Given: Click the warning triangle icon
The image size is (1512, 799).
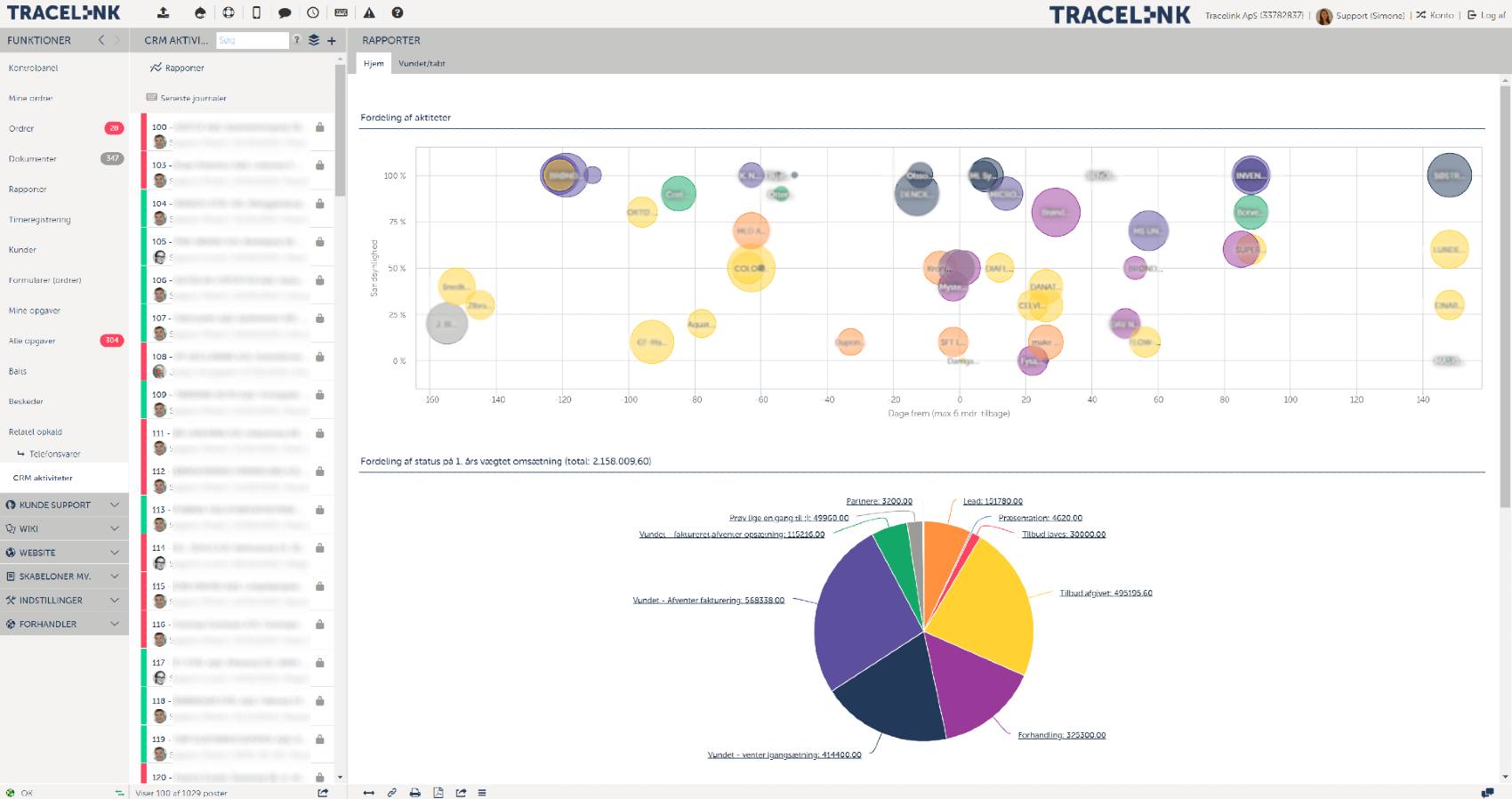Looking at the screenshot, I should [369, 12].
